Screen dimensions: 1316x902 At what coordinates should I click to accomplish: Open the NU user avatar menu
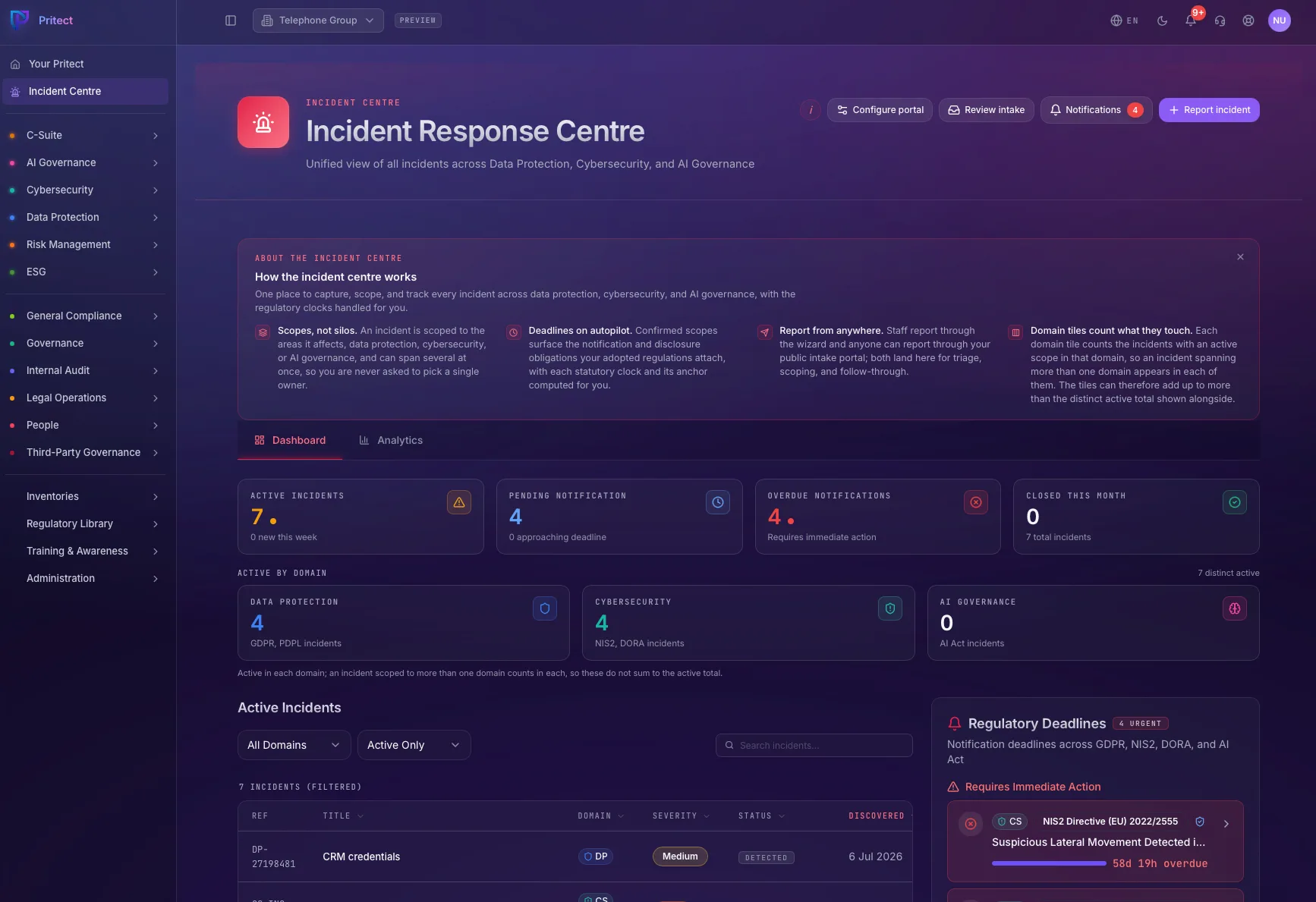click(x=1280, y=20)
